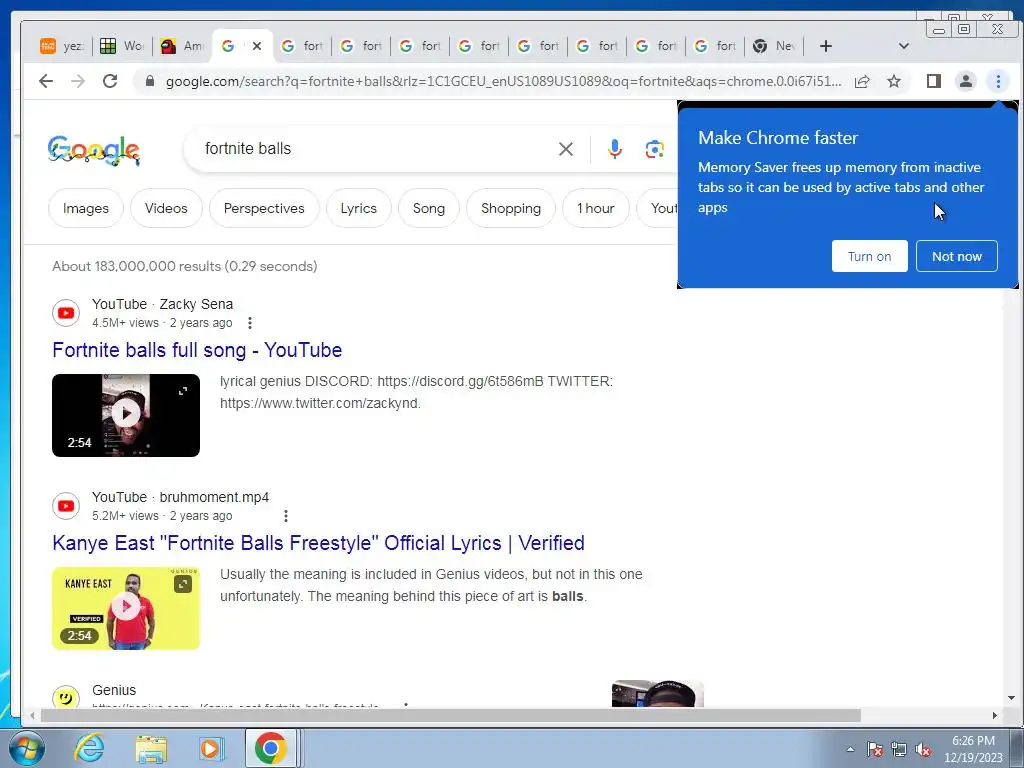Bookmark this page with the star icon
This screenshot has width=1024, height=768.
[x=894, y=81]
